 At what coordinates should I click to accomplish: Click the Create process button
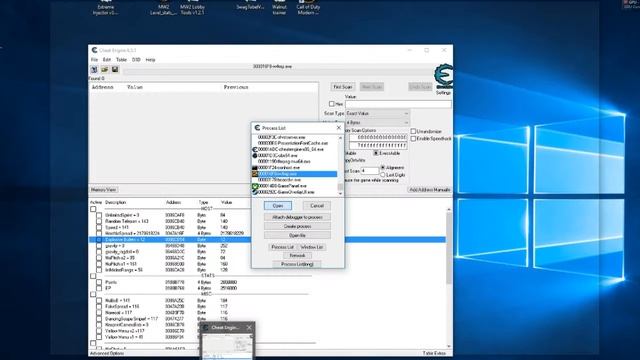[x=297, y=226]
